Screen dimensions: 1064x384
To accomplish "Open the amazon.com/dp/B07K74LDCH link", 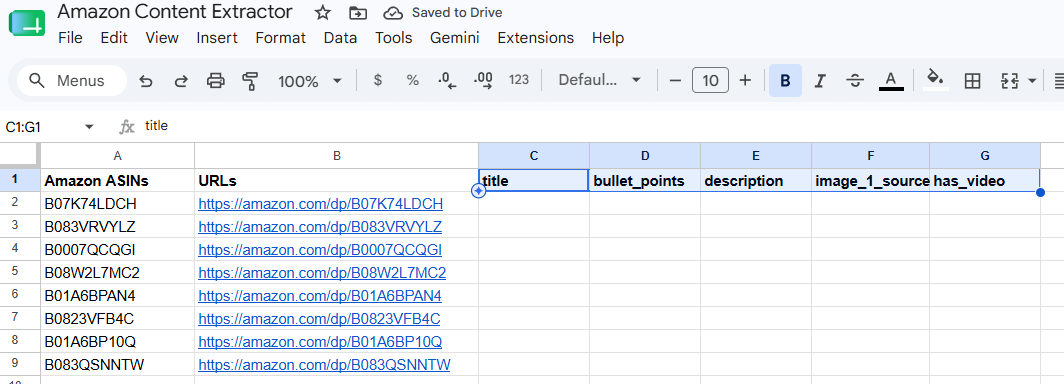I will 320,204.
